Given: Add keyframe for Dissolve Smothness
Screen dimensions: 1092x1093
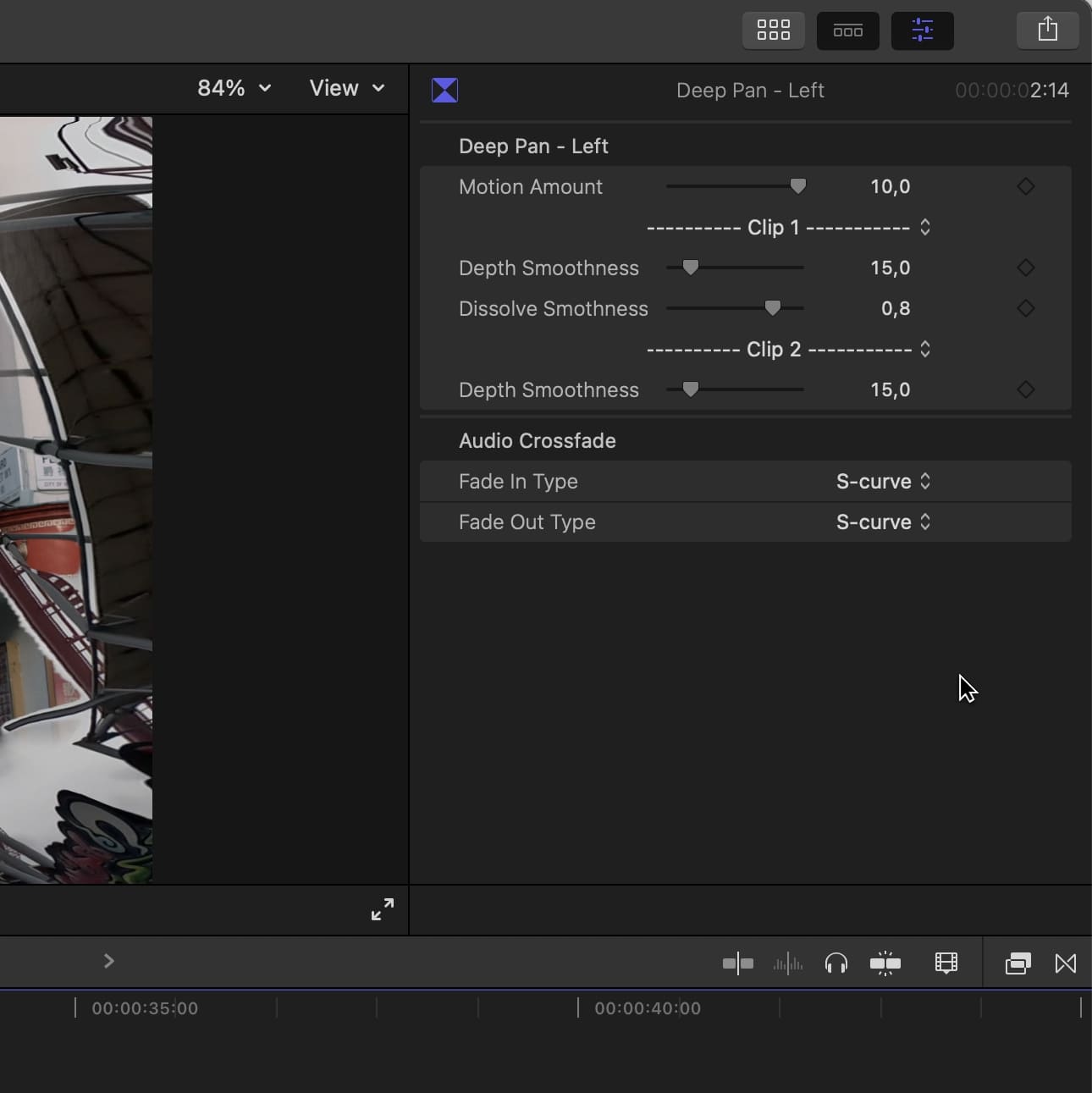Looking at the screenshot, I should tap(1025, 308).
